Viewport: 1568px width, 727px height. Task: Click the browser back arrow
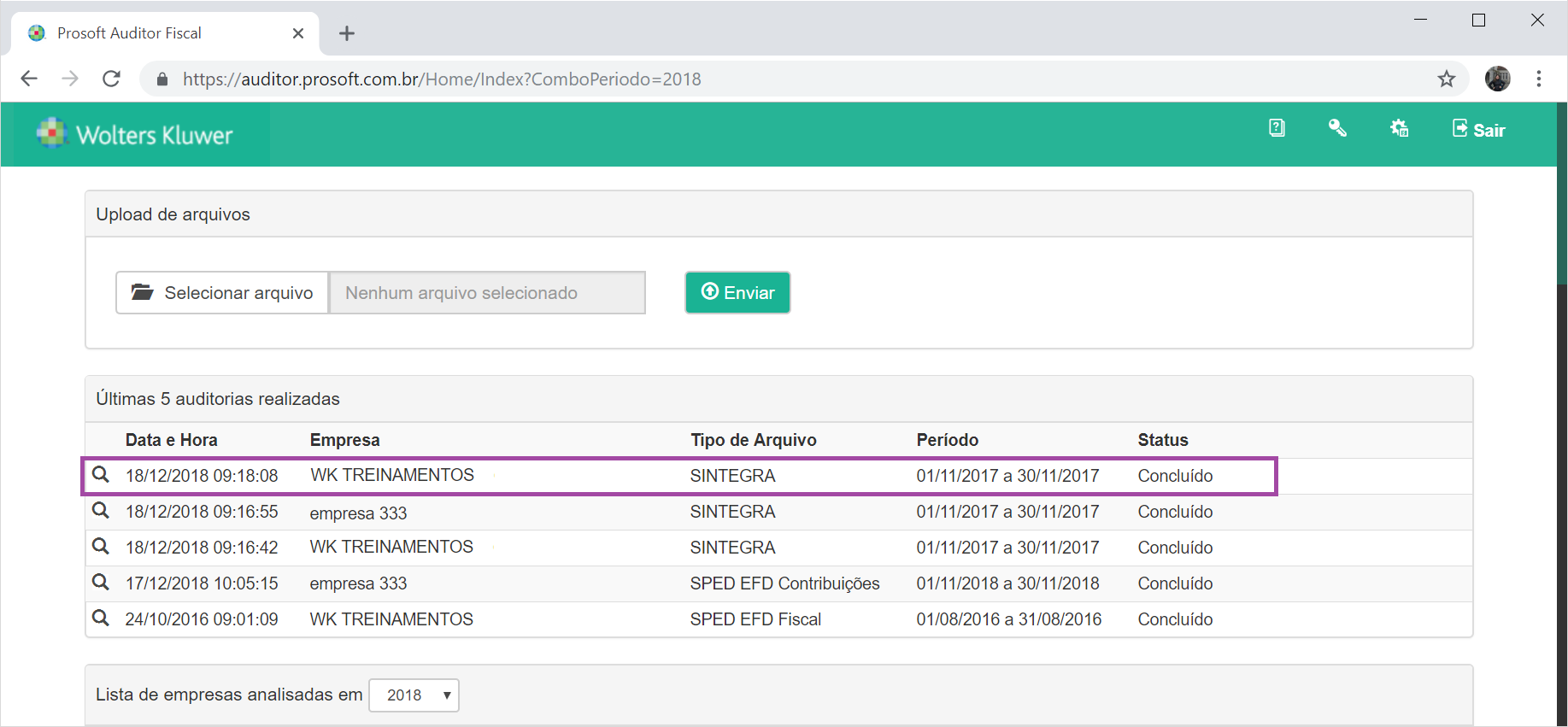point(29,79)
